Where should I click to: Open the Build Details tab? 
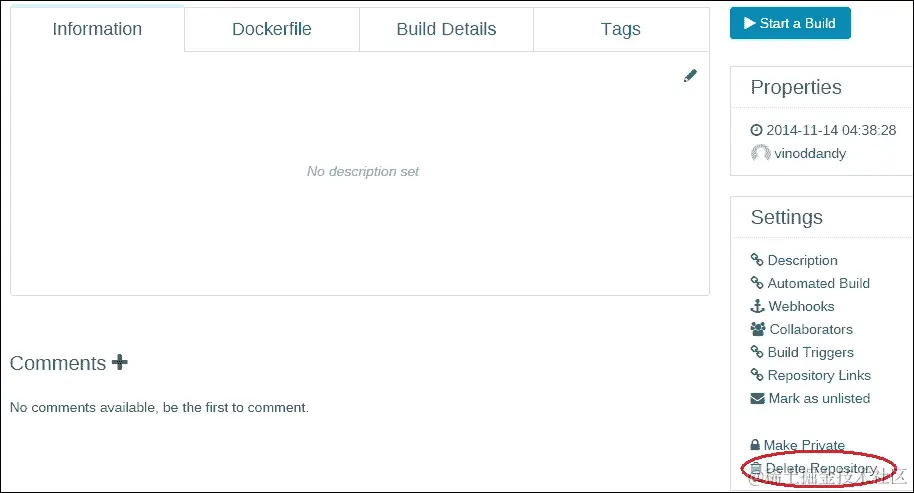point(446,29)
